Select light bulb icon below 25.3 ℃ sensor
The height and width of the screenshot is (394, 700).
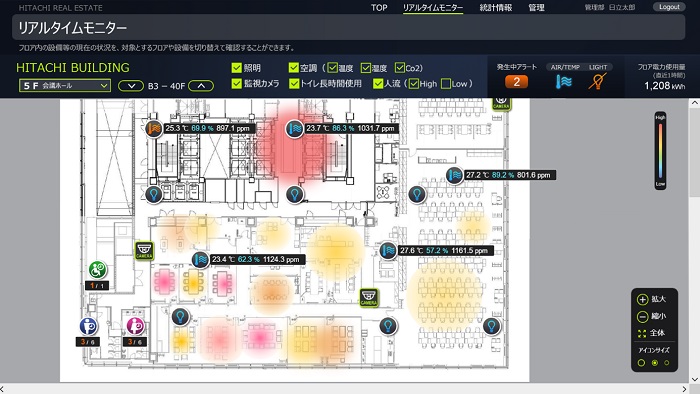point(154,195)
